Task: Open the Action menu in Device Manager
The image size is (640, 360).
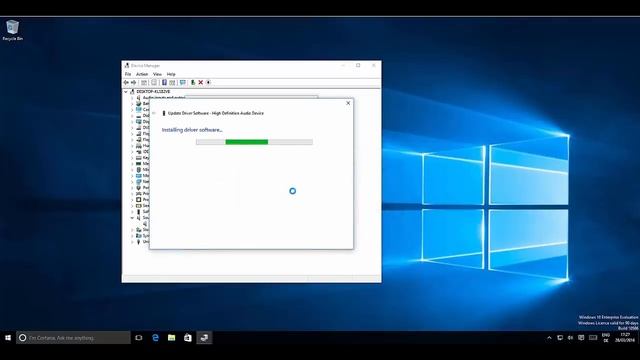Action: tap(142, 74)
